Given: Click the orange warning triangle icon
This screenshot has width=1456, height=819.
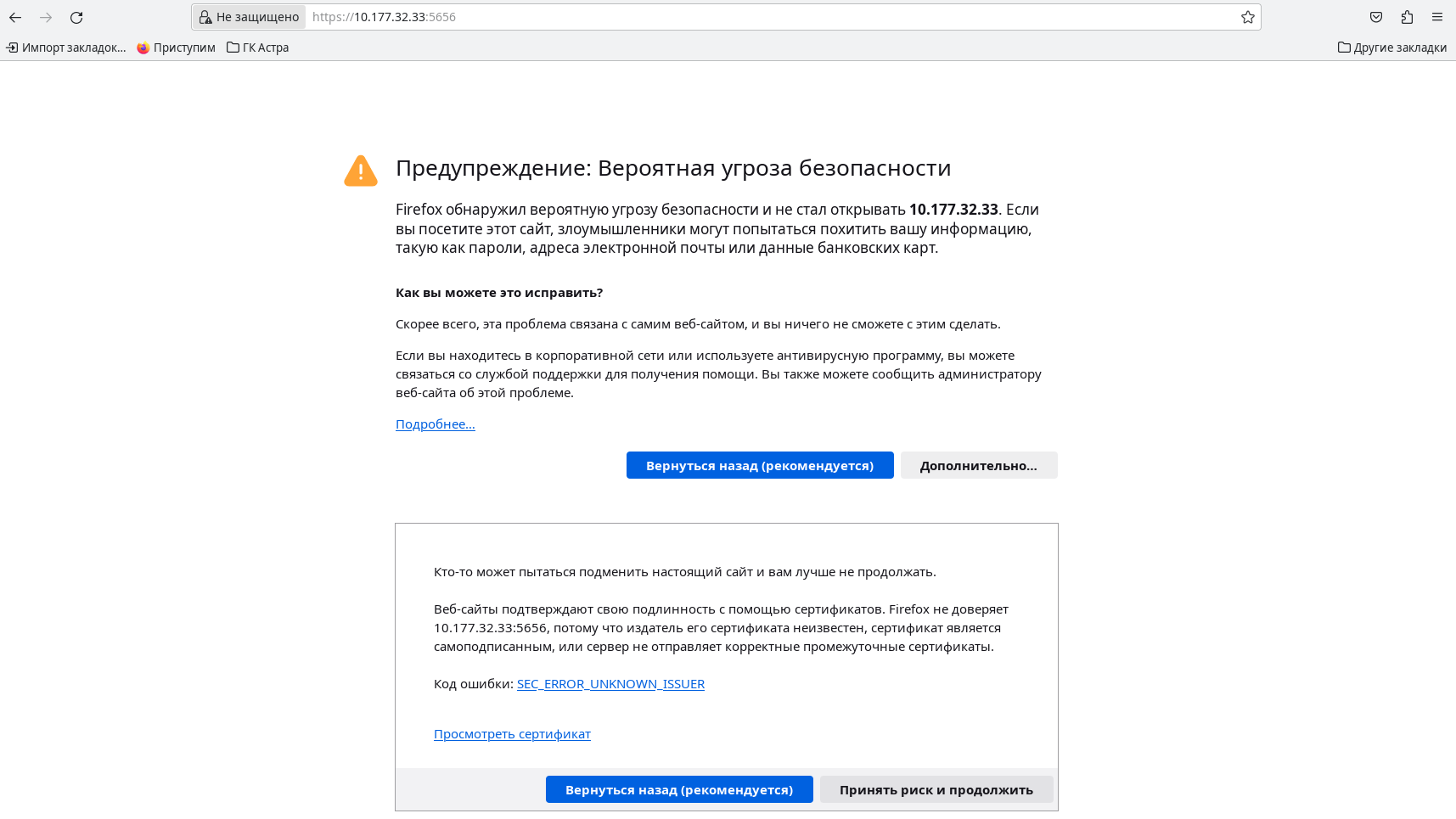Looking at the screenshot, I should 361,169.
